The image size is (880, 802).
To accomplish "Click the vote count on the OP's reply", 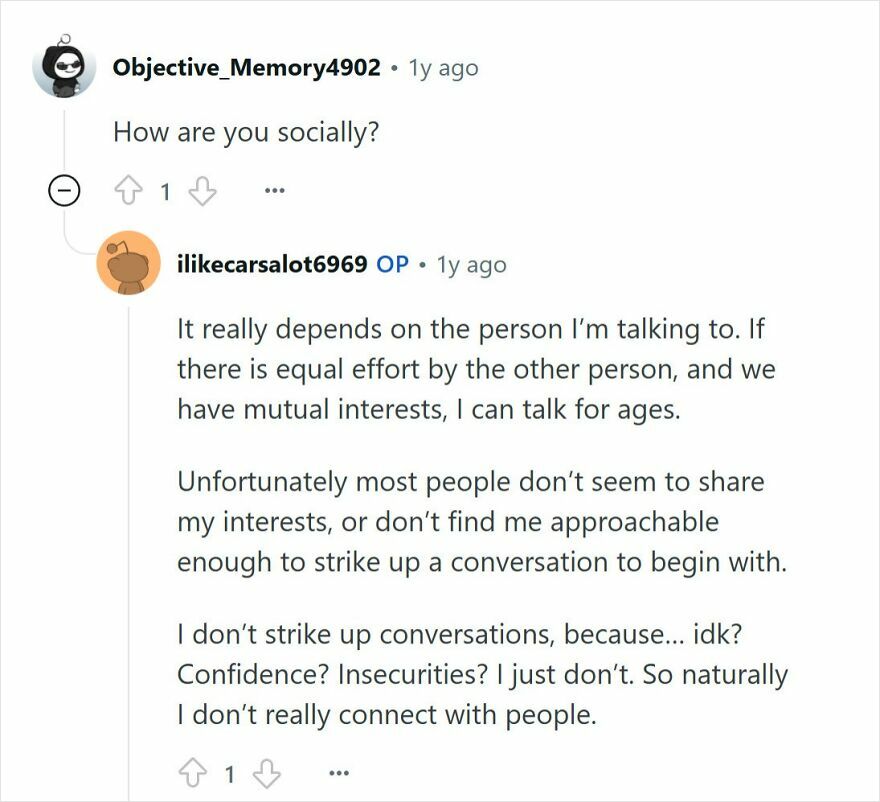I will 230,771.
